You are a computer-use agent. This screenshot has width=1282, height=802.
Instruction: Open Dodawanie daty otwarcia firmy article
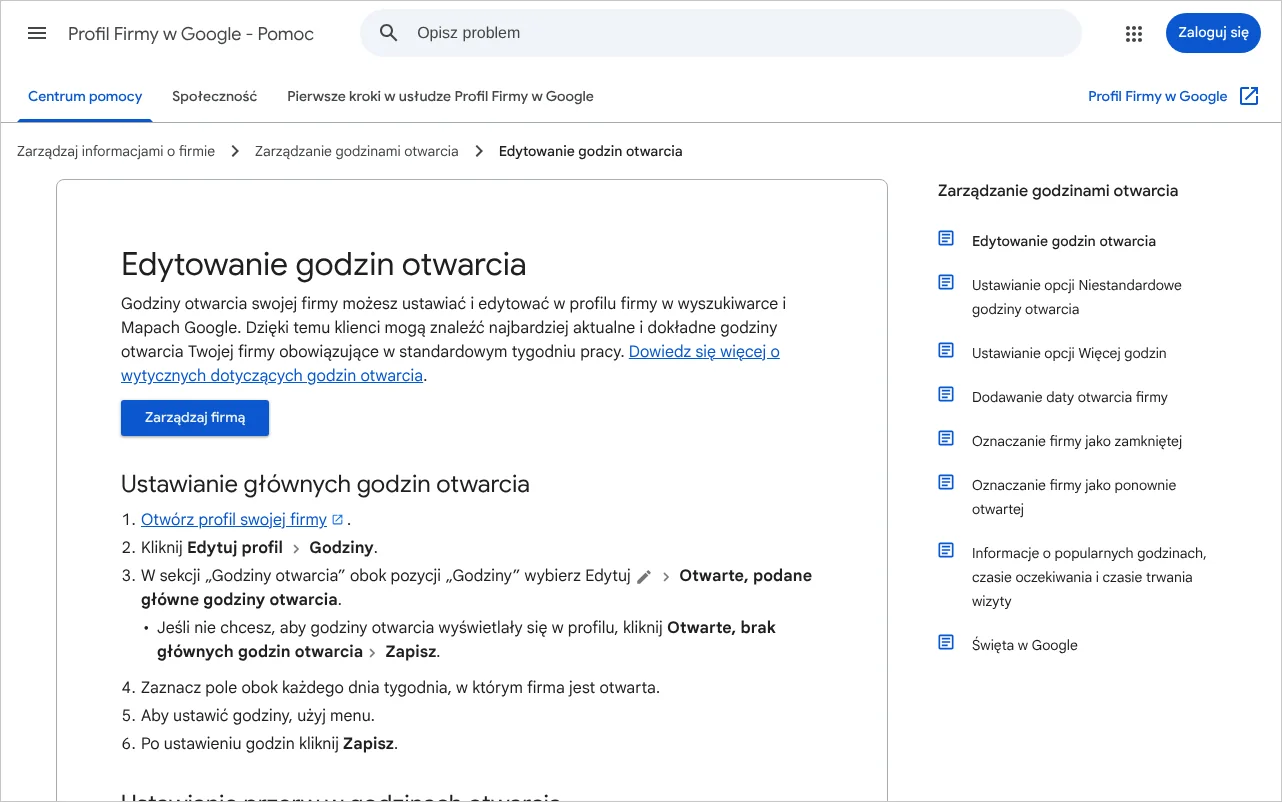[x=1070, y=397]
